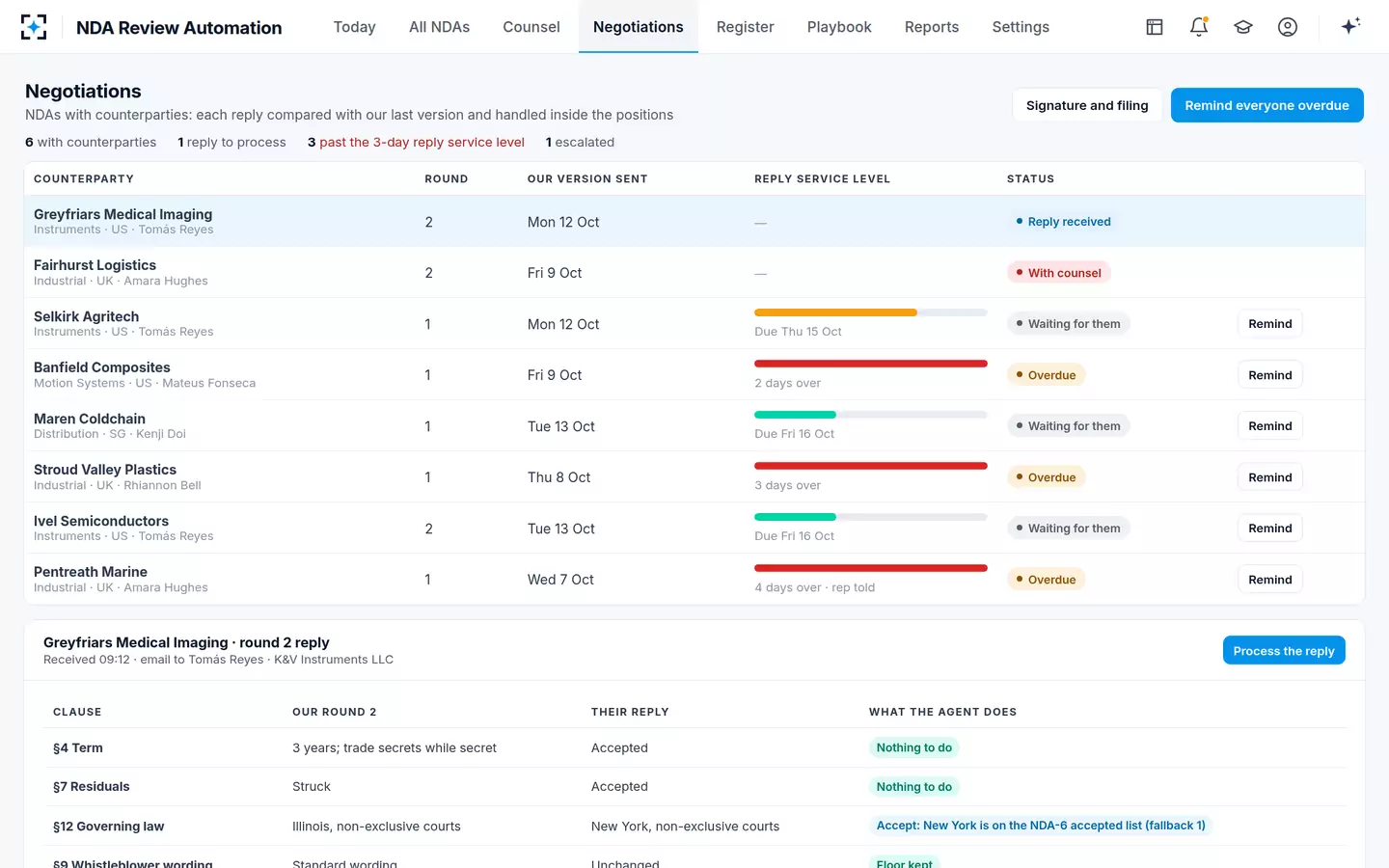This screenshot has height=868, width=1389.
Task: Remind Ivel Semiconductors
Action: 1270,529
